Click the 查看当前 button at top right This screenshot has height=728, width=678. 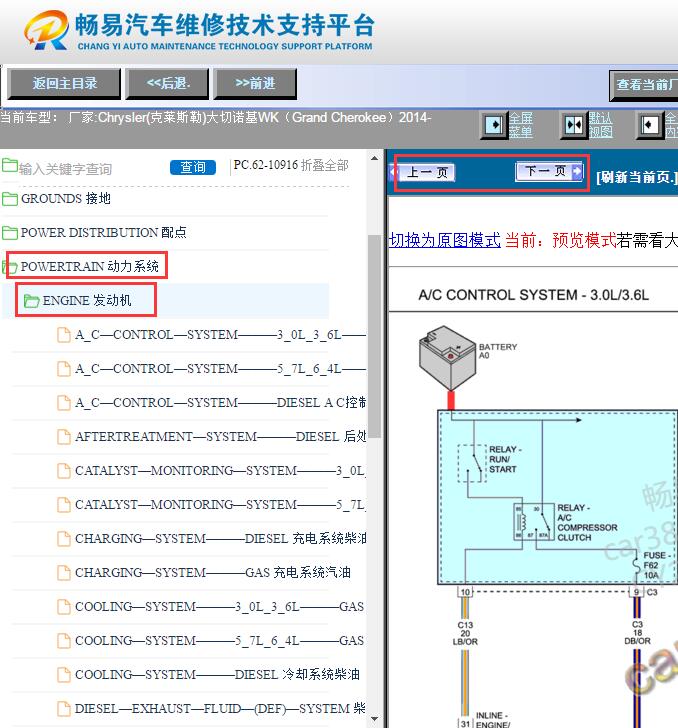(x=644, y=85)
